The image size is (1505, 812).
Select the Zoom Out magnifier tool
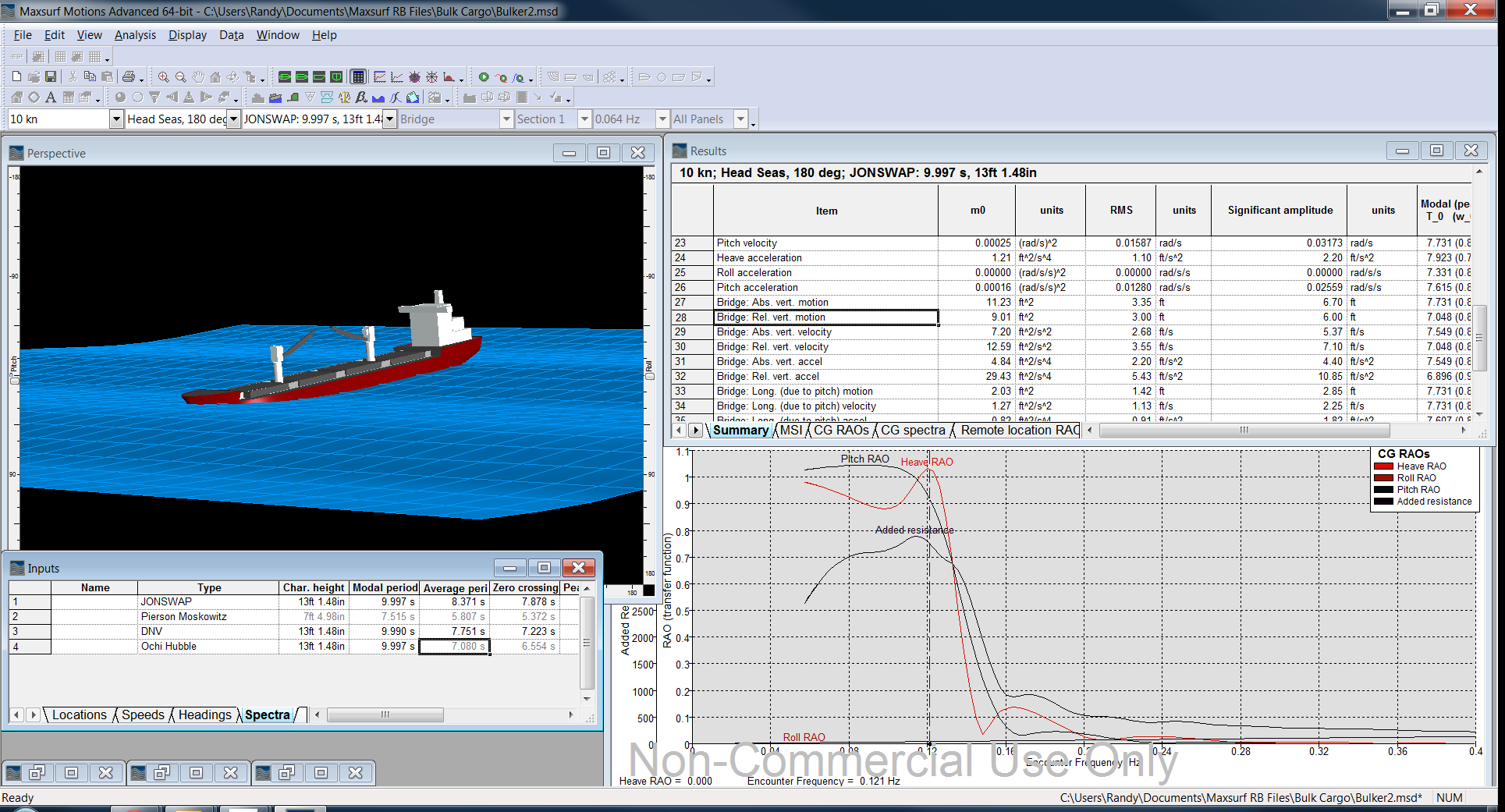(180, 76)
